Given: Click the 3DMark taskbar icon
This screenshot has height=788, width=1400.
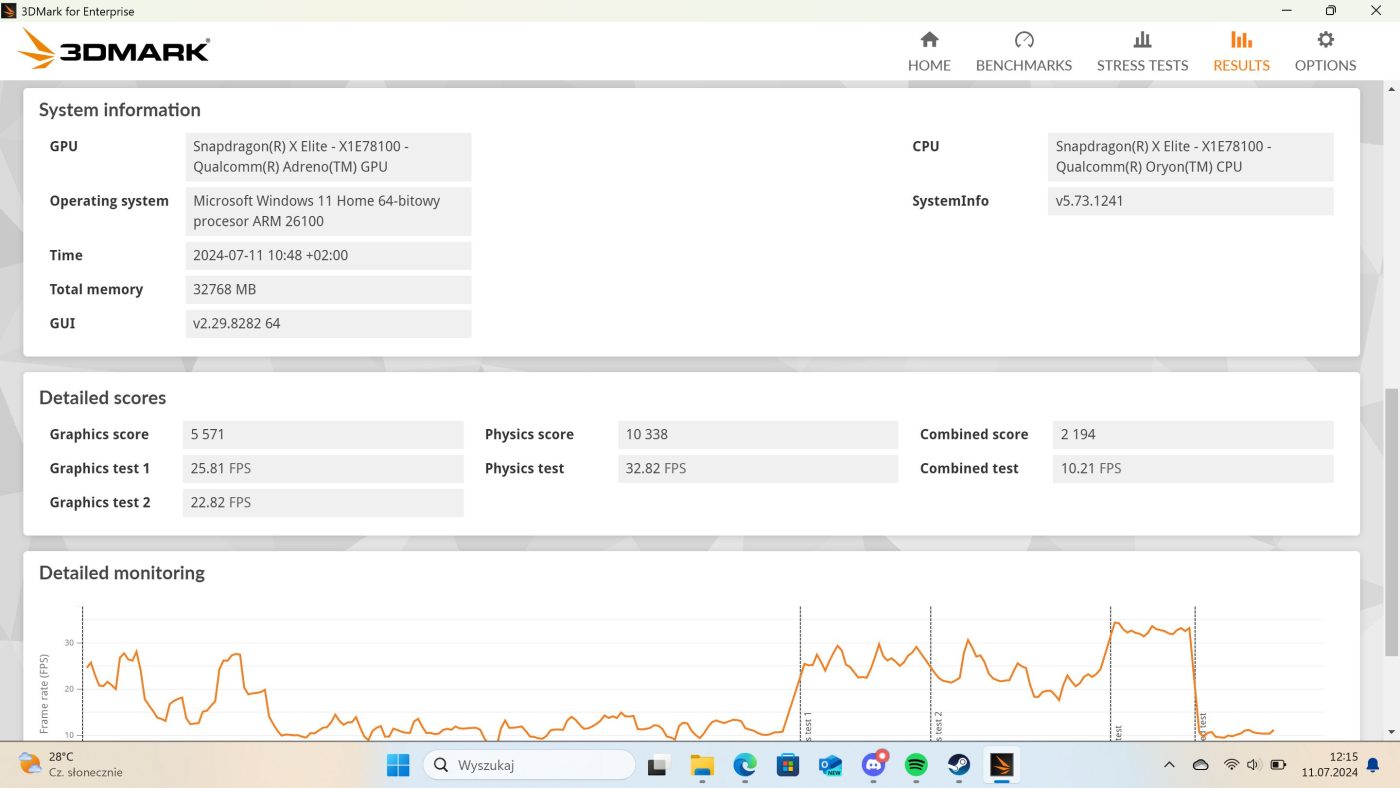Looking at the screenshot, I should click(x=1002, y=765).
